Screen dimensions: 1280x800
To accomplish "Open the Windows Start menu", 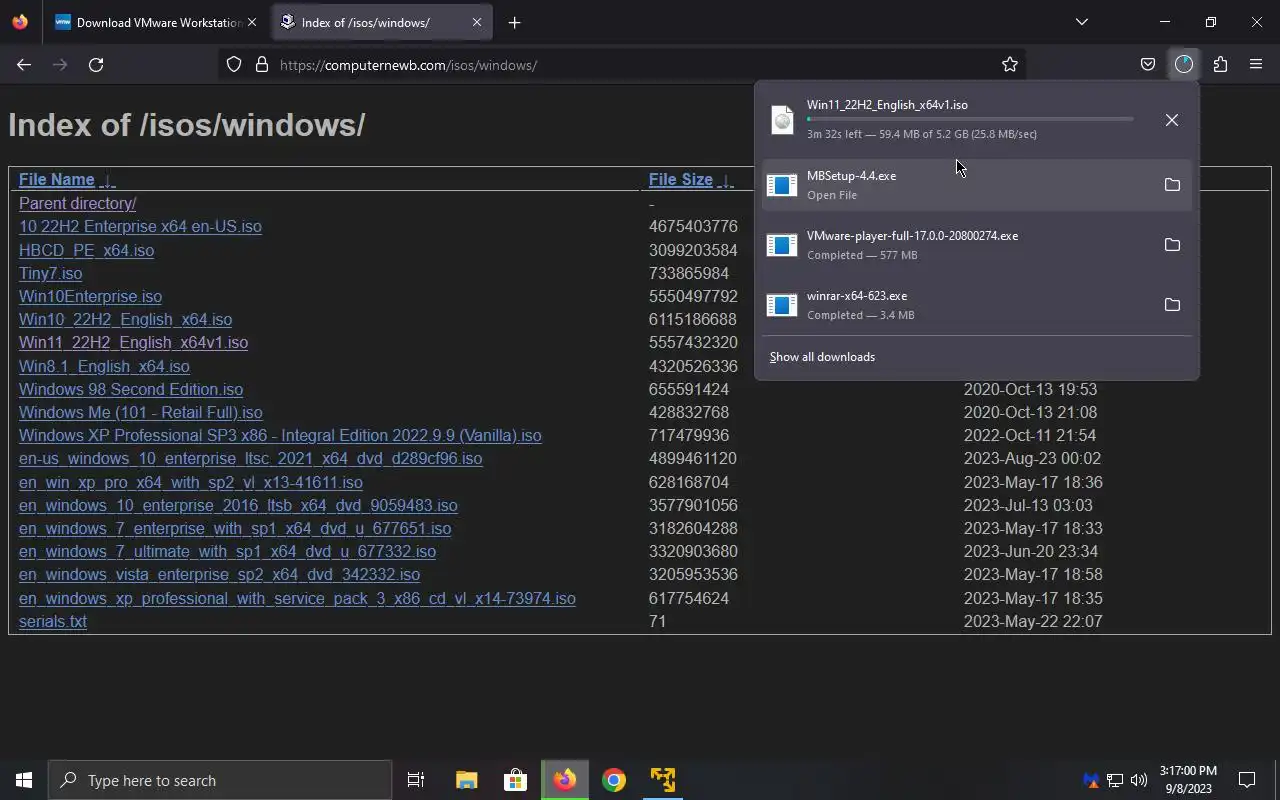I will 24,780.
